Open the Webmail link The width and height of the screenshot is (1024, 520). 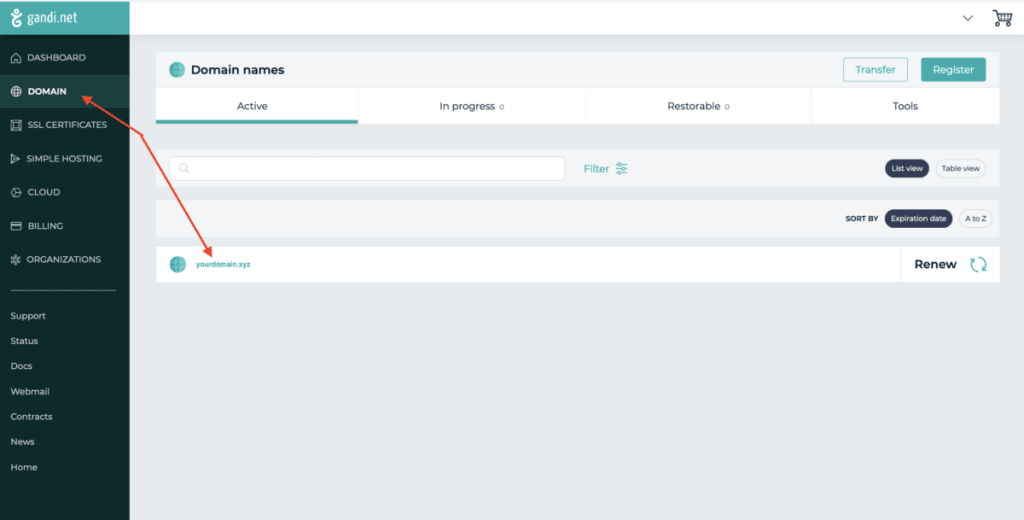[x=30, y=392]
